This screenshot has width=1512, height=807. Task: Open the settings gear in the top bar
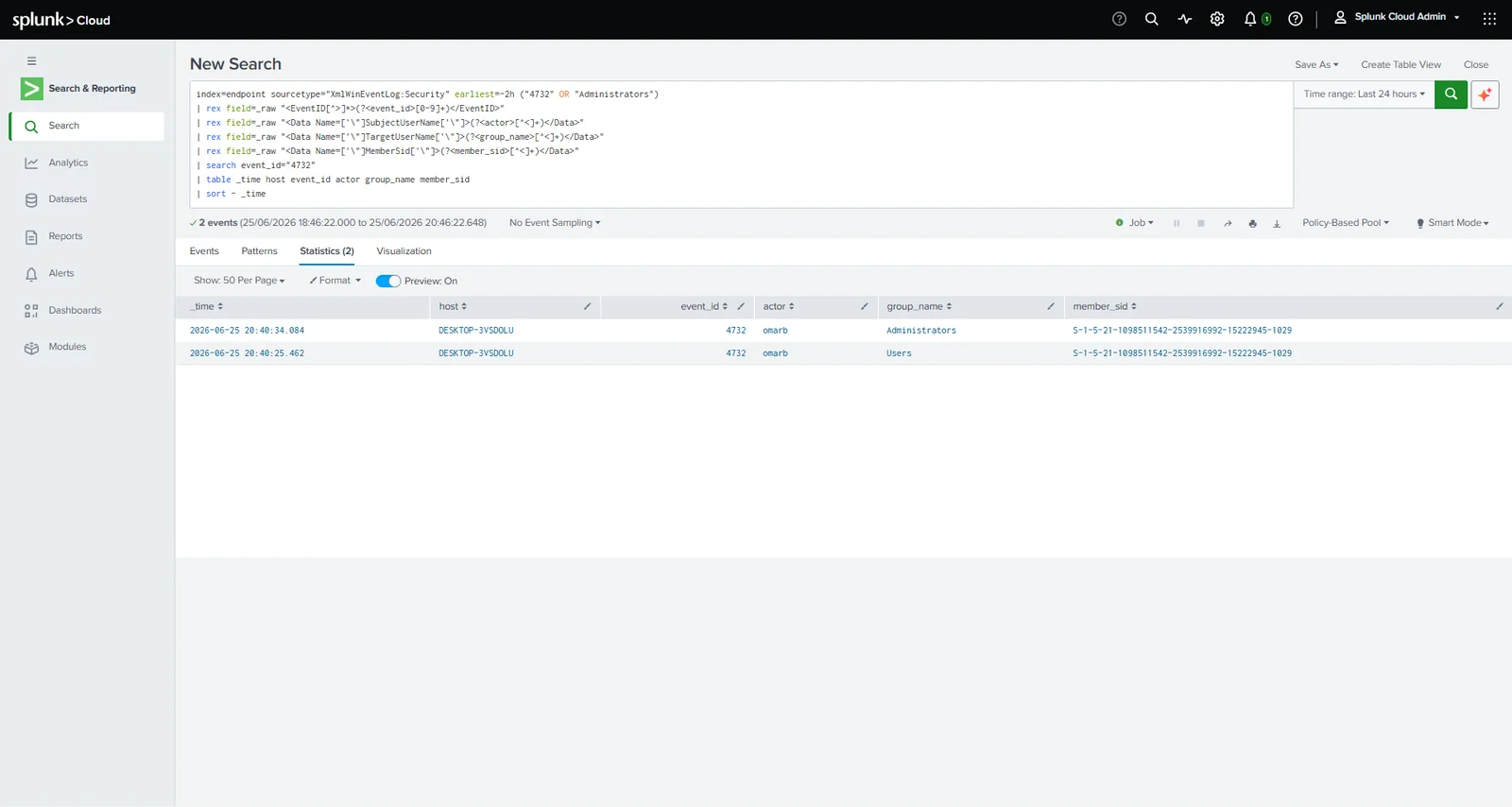click(1217, 19)
